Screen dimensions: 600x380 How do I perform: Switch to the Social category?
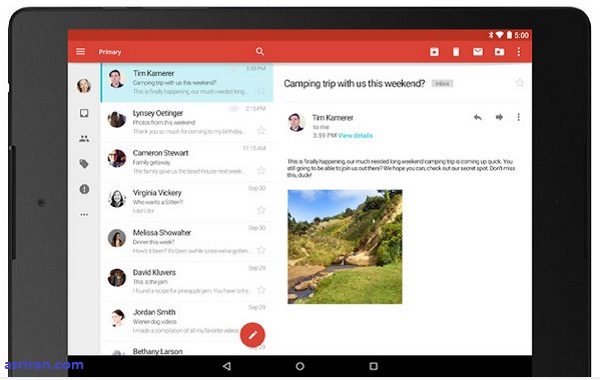pos(84,139)
